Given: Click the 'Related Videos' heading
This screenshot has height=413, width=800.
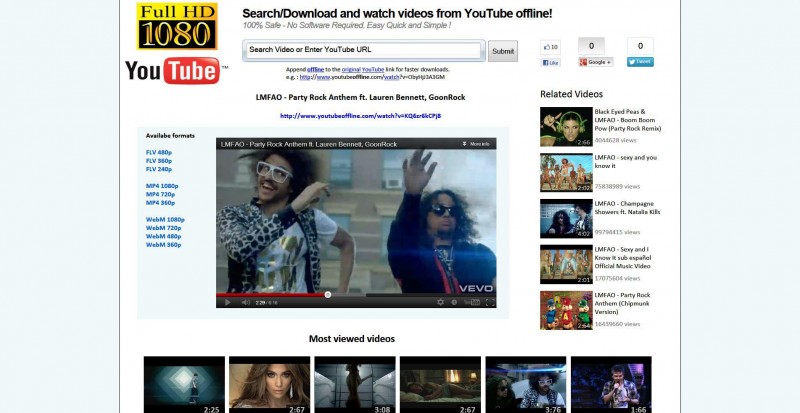Looking at the screenshot, I should [571, 94].
